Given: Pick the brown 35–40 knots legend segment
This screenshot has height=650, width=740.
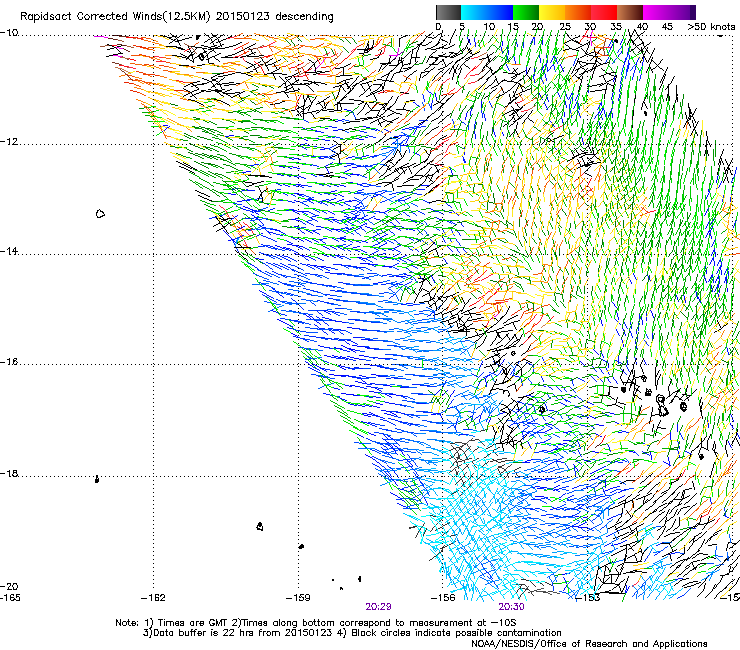Looking at the screenshot, I should [x=630, y=12].
